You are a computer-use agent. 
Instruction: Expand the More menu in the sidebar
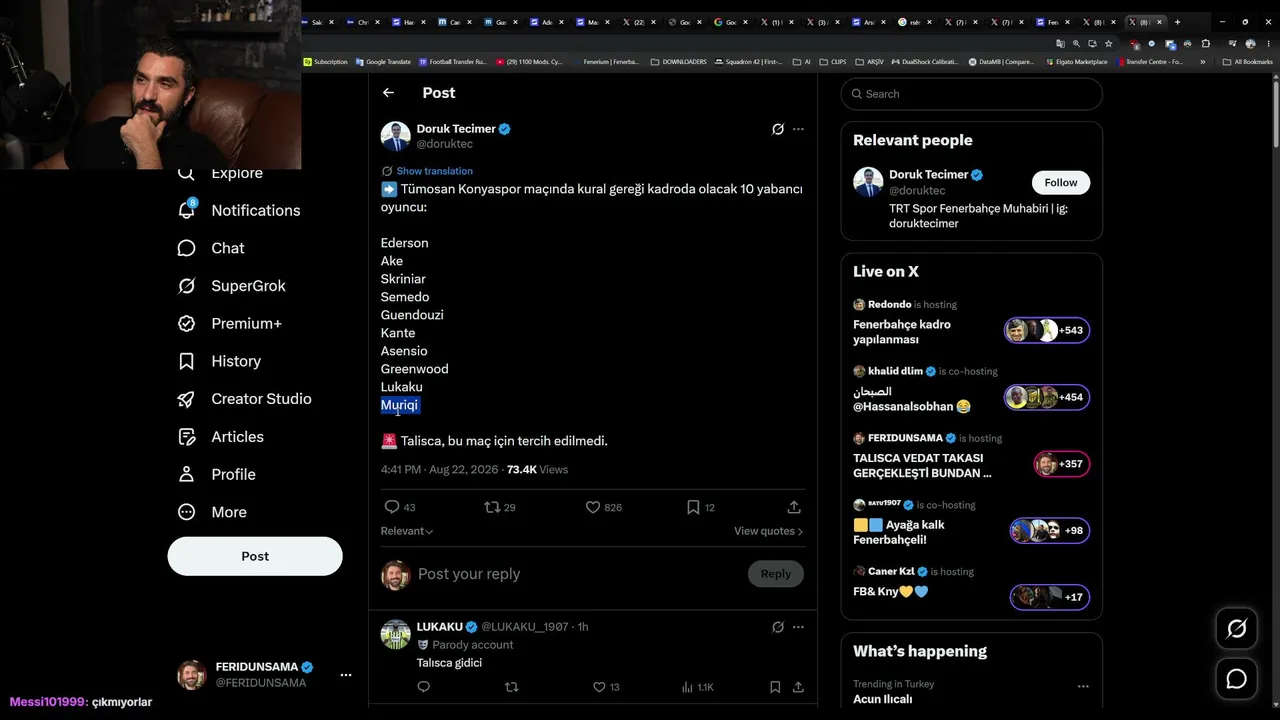211,512
